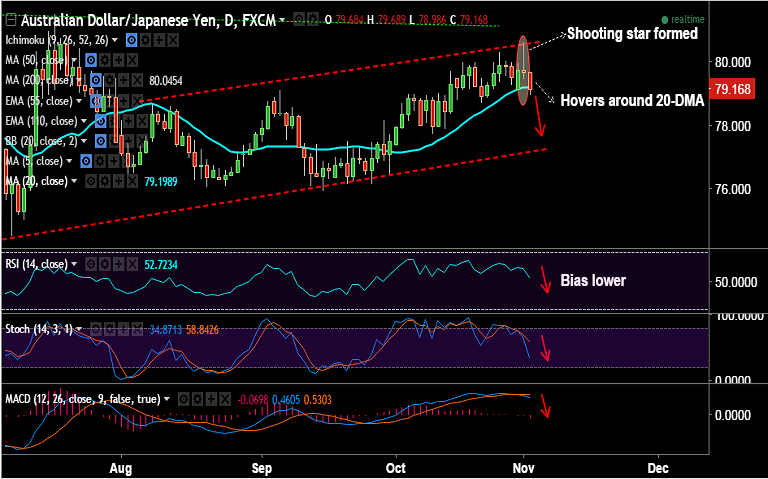Screen dimensions: 768x479
Task: Click the green realtime status indicator
Action: pos(683,20)
